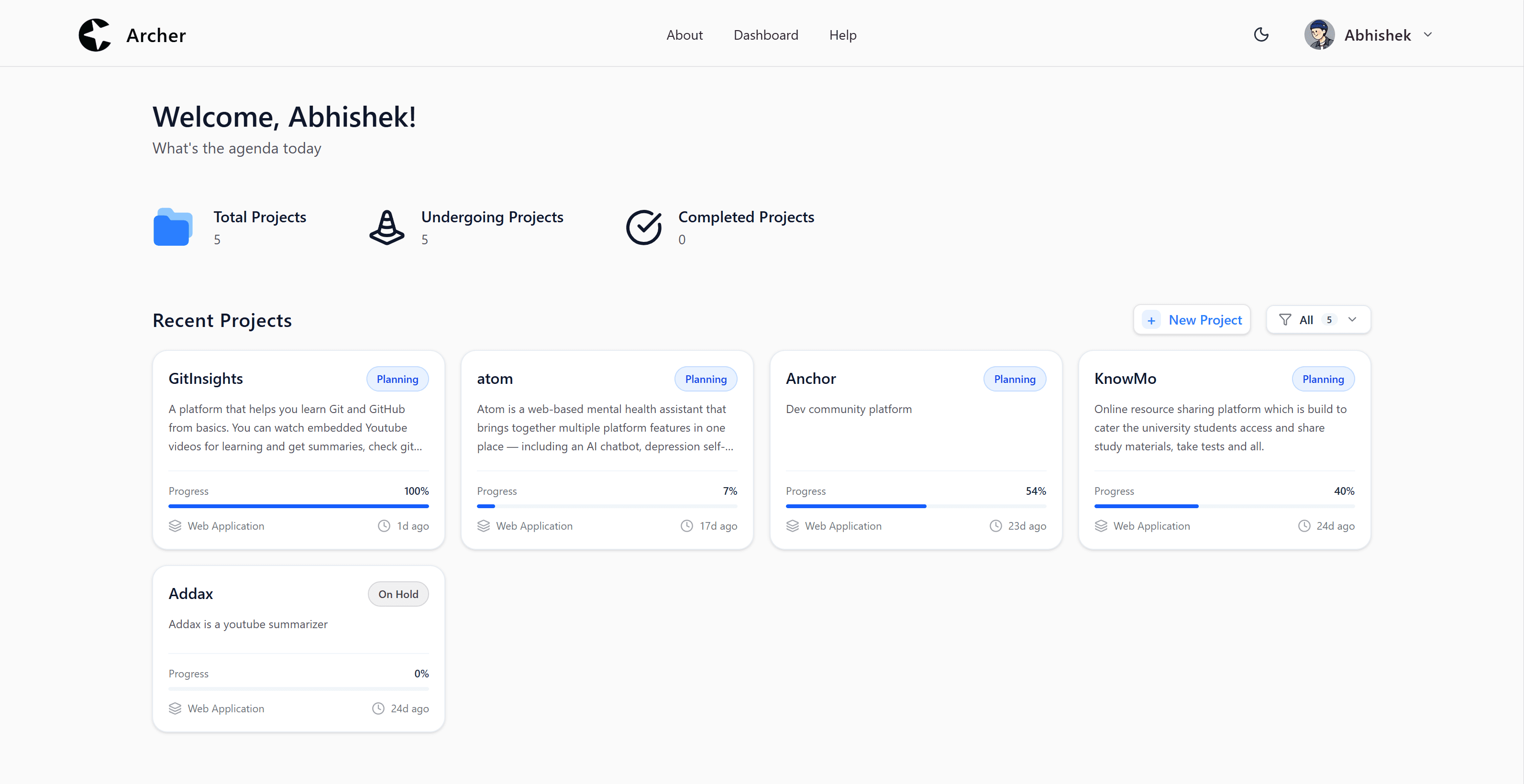Expand the Abhishek user menu chevron
Viewport: 1524px width, 784px height.
tap(1427, 35)
